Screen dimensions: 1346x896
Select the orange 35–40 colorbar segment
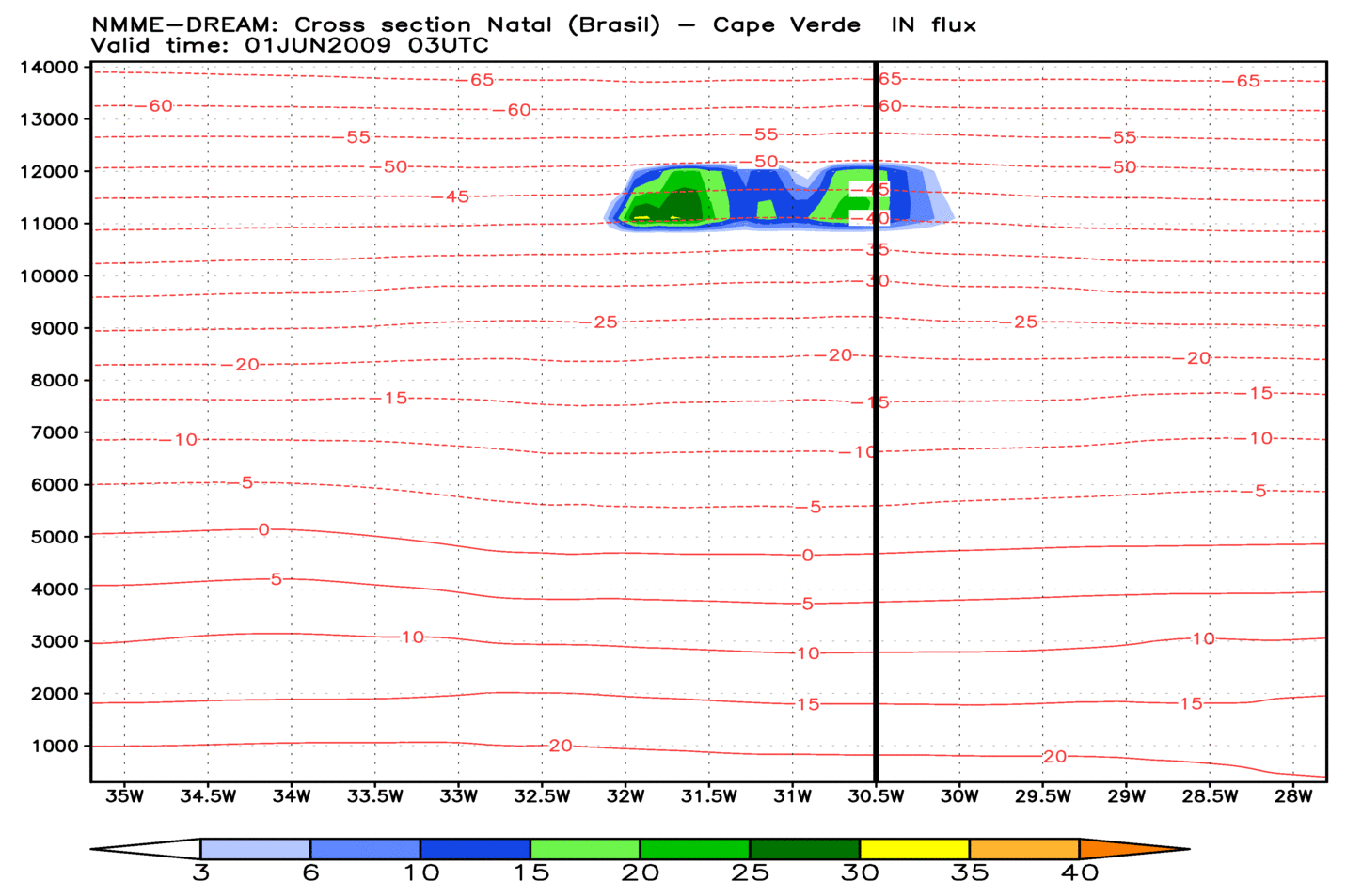click(x=1024, y=848)
